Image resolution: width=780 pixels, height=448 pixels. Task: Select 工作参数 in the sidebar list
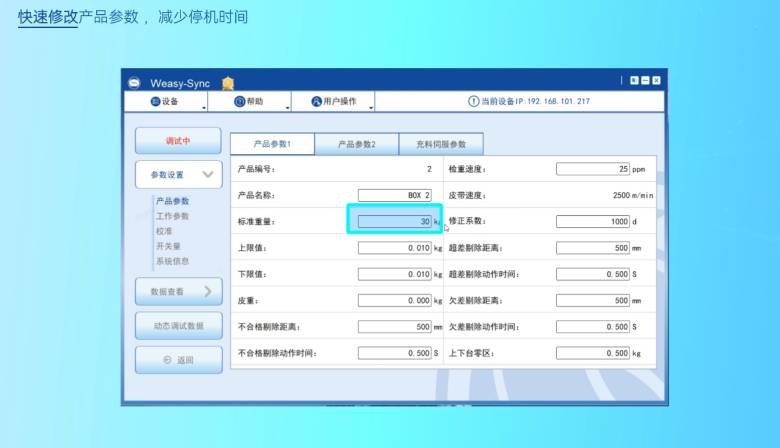pos(172,216)
